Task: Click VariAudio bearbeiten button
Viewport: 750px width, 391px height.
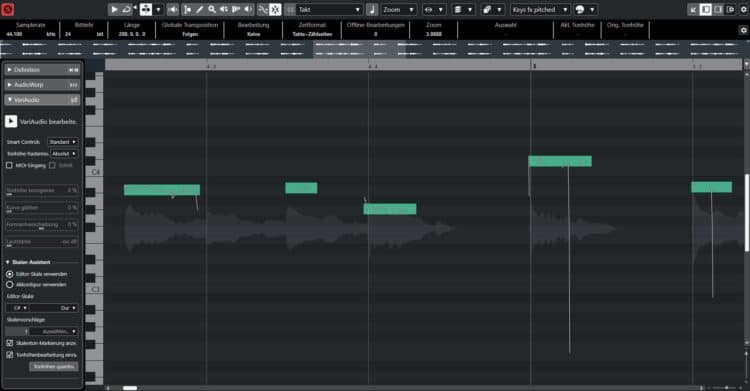Action: (x=11, y=122)
